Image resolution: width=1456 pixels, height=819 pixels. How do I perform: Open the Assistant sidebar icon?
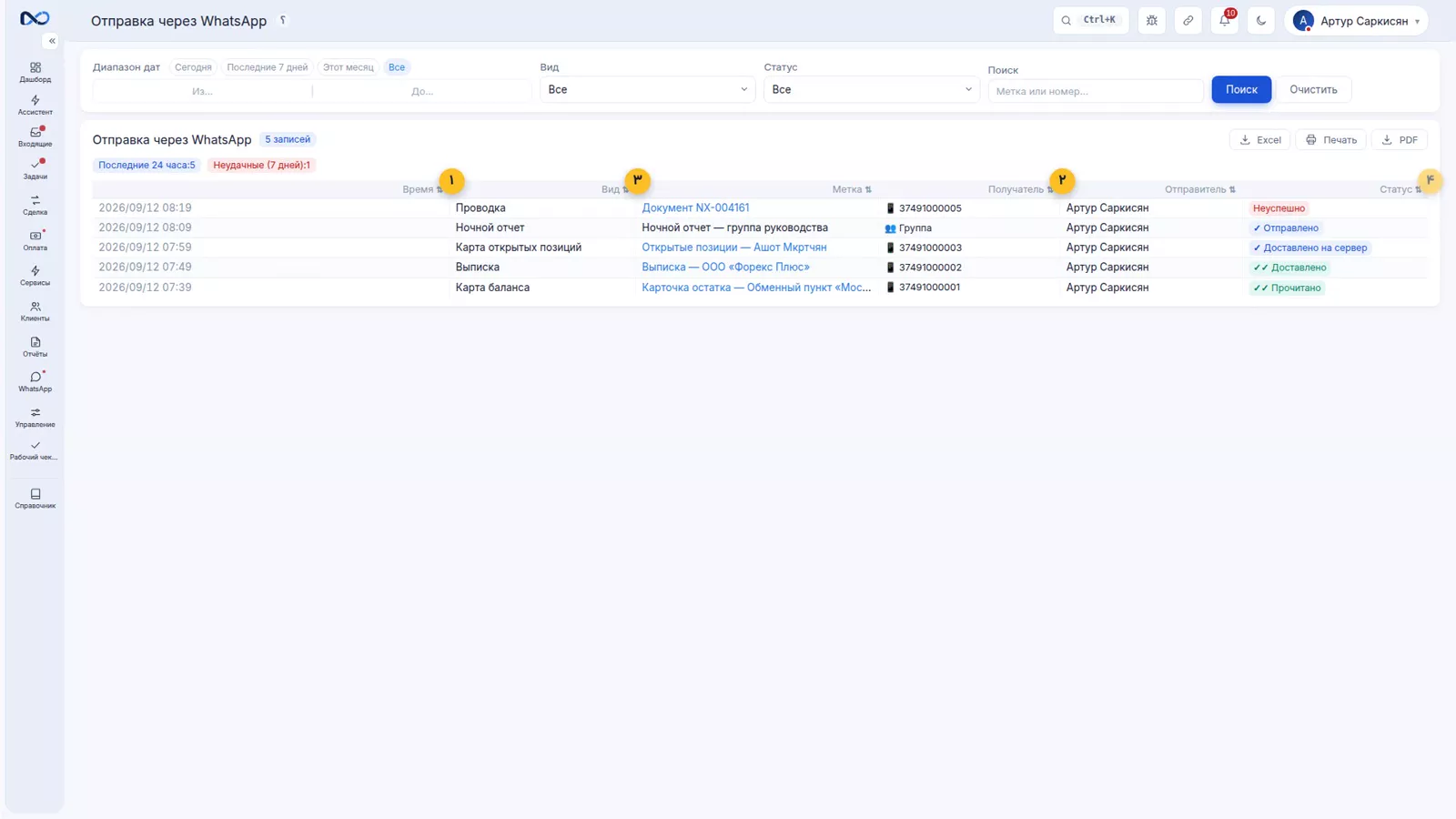(x=35, y=105)
